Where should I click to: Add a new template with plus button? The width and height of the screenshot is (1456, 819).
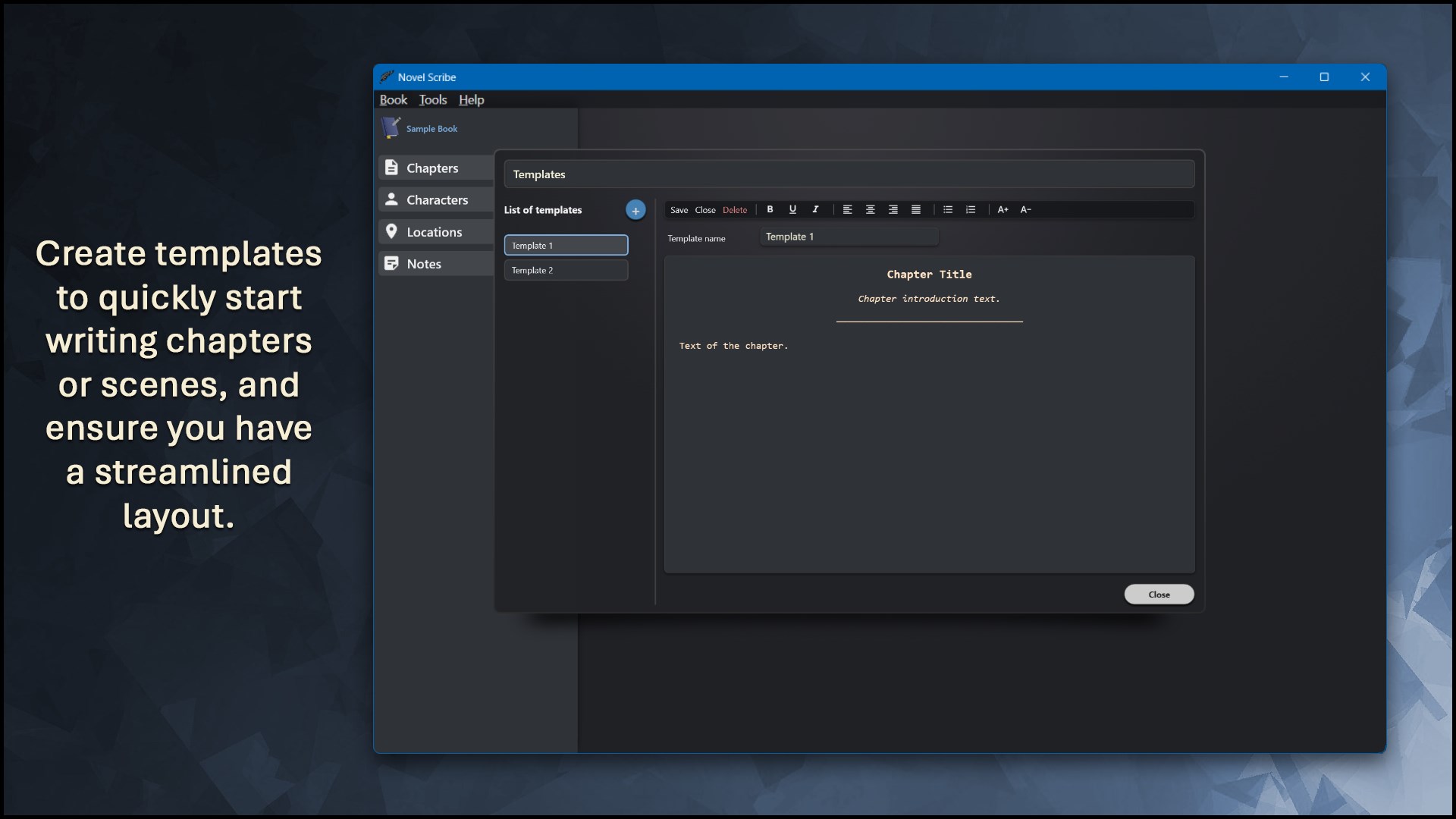tap(635, 210)
